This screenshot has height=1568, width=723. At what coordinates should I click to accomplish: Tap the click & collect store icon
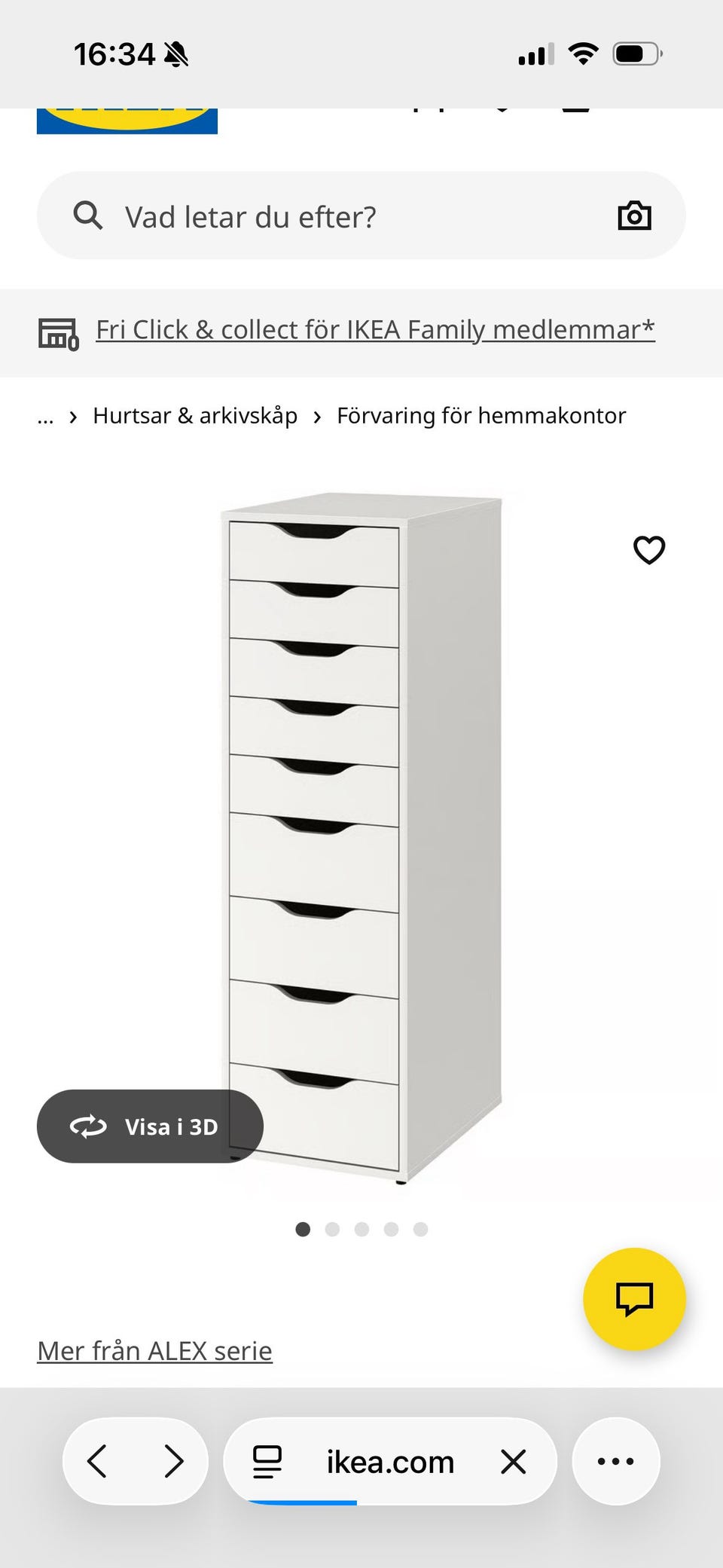click(x=58, y=333)
